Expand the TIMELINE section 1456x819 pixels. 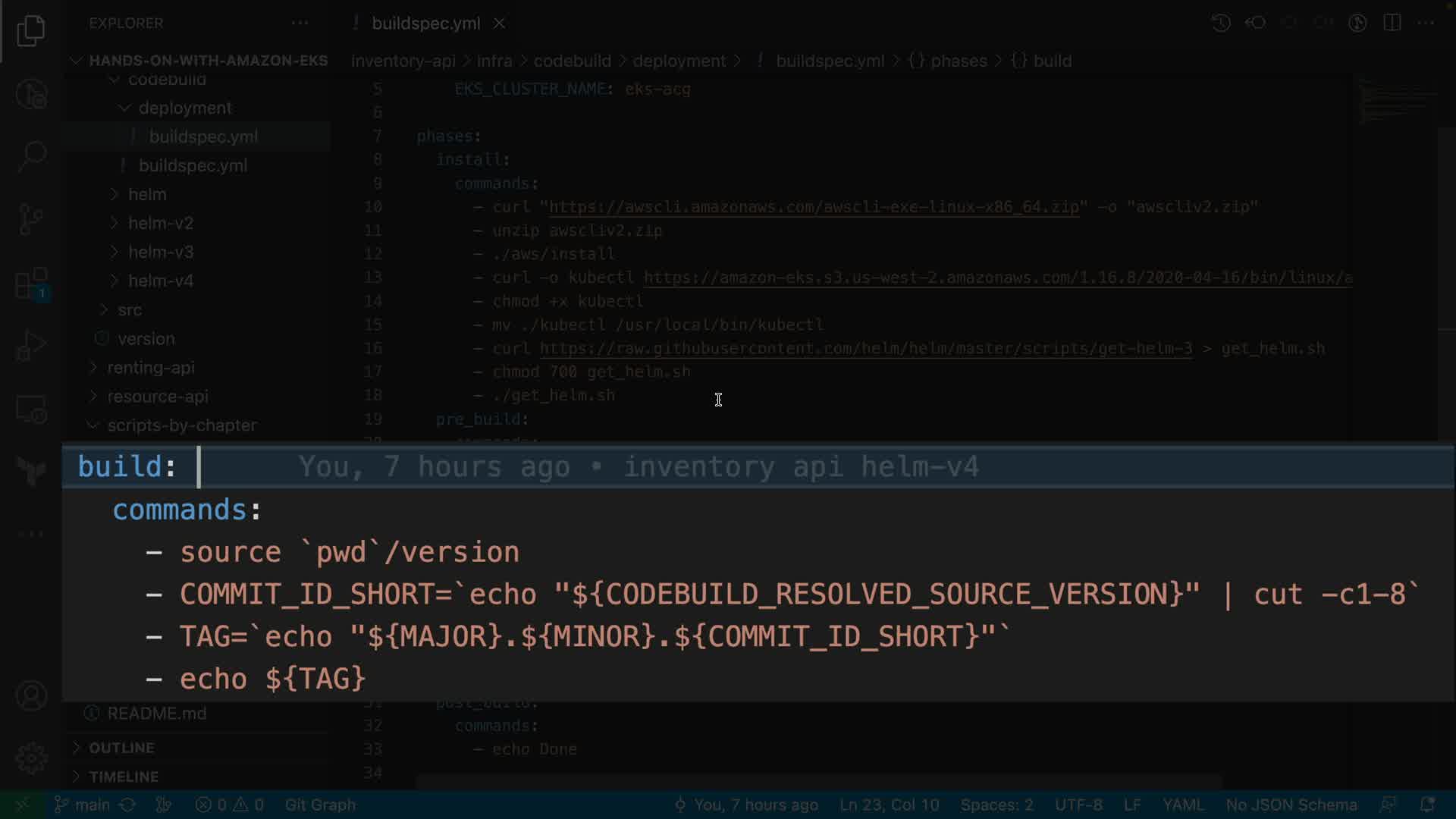click(124, 777)
